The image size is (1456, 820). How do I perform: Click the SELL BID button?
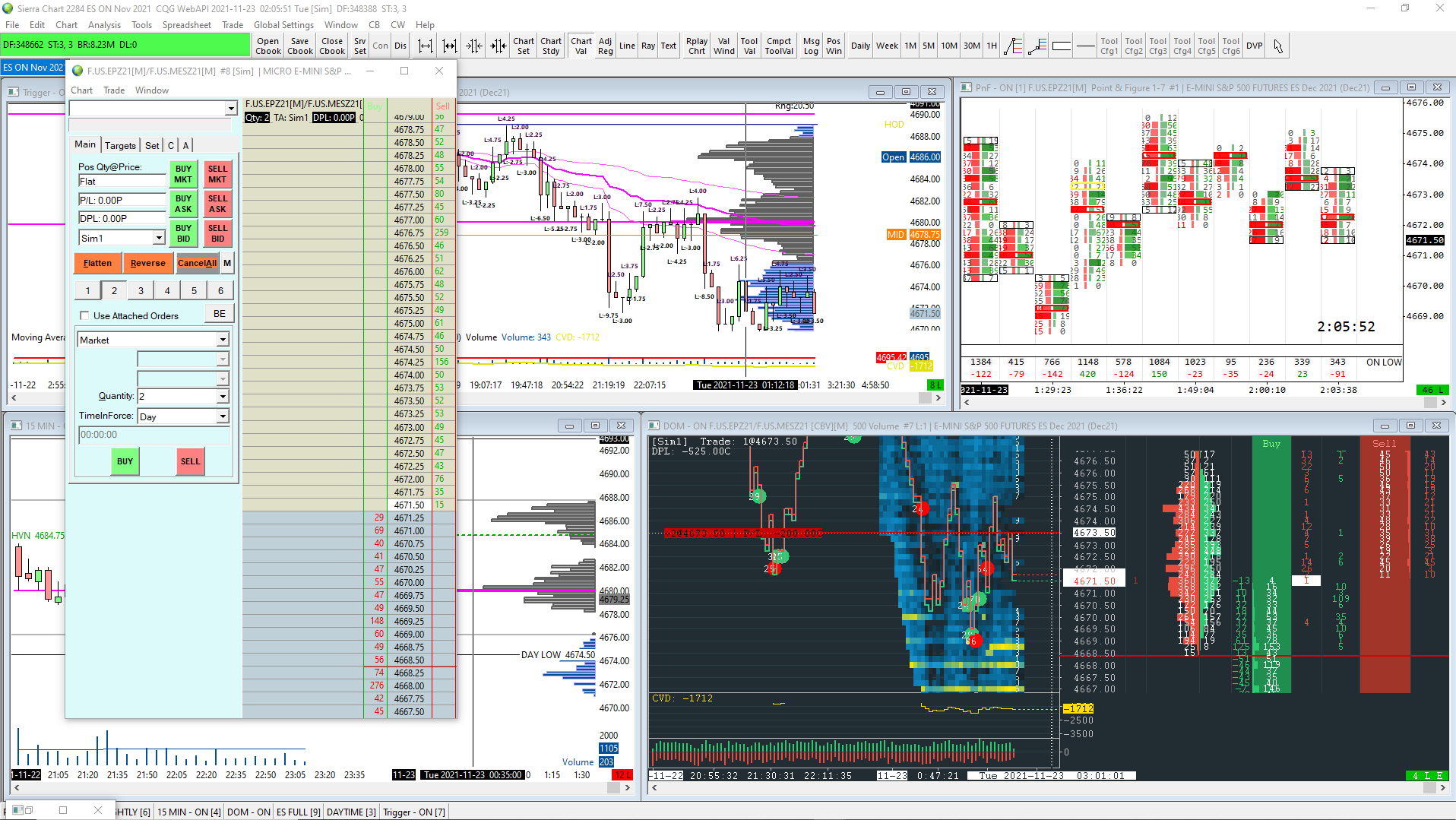(x=217, y=234)
